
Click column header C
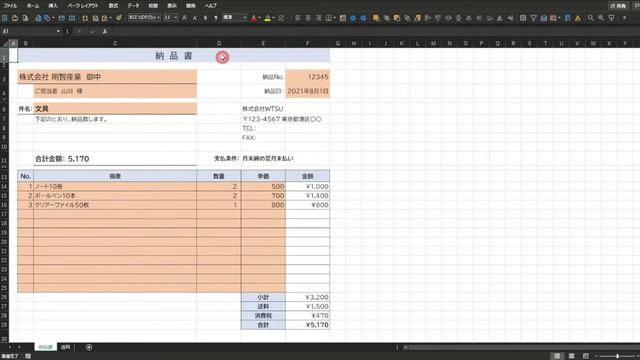click(115, 43)
